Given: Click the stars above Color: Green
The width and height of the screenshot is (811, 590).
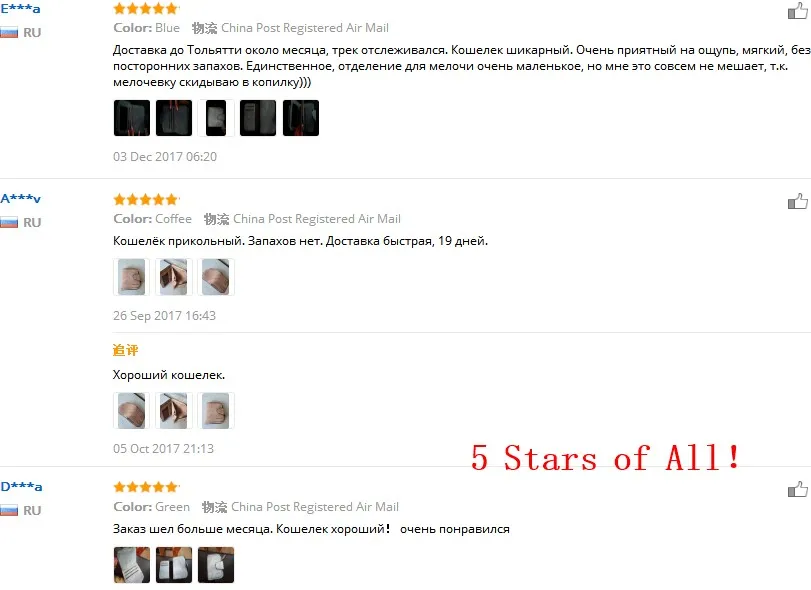Looking at the screenshot, I should 146,487.
